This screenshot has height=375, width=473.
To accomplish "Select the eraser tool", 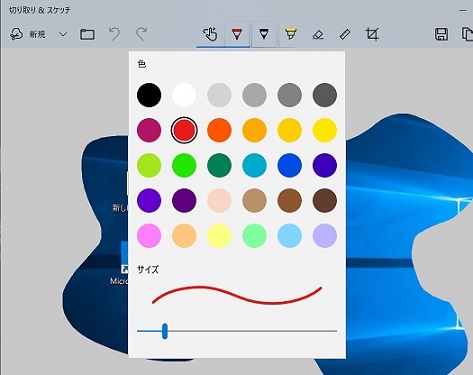I will click(318, 34).
